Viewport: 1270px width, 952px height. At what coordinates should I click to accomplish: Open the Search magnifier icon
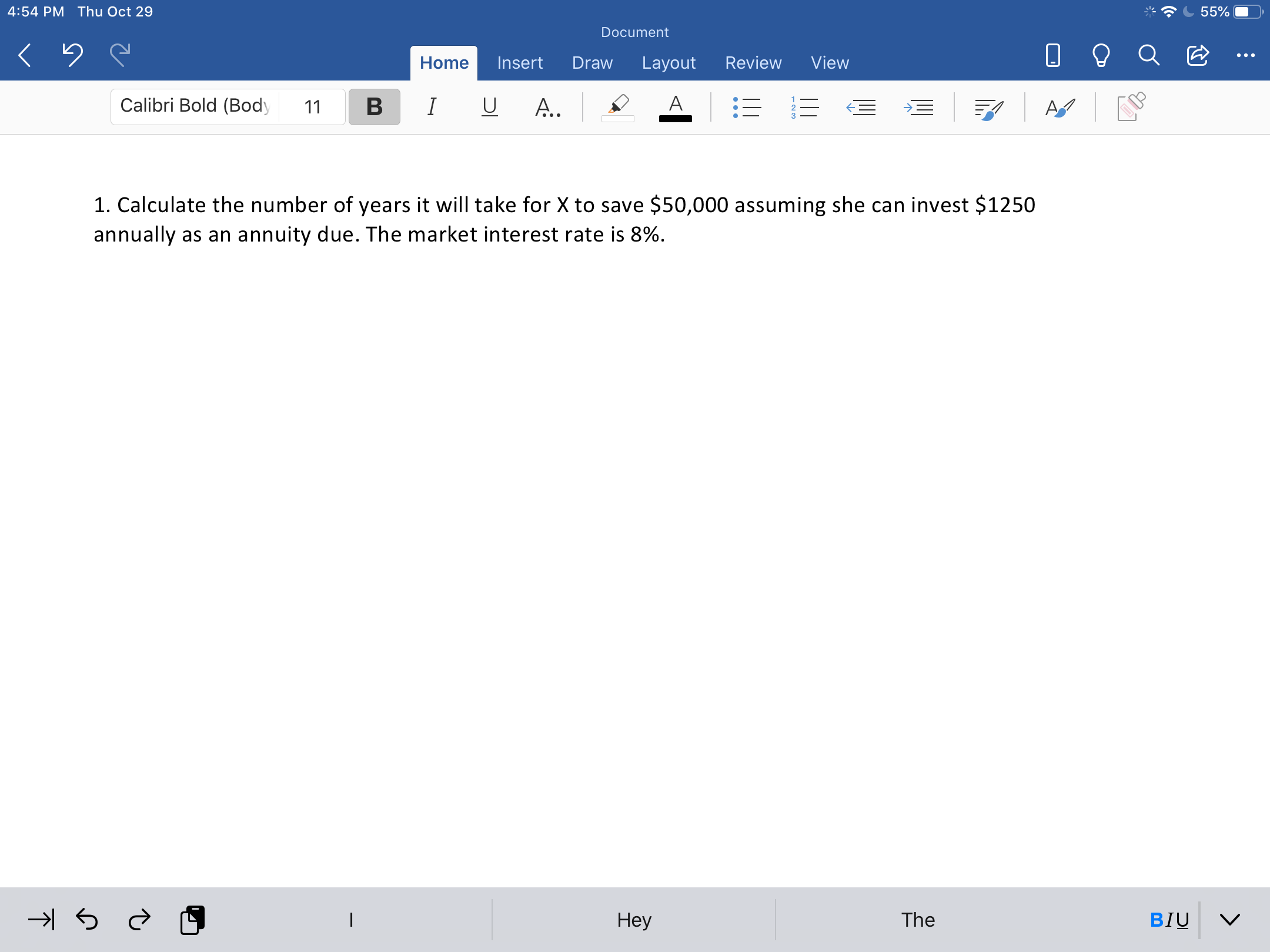[1148, 55]
